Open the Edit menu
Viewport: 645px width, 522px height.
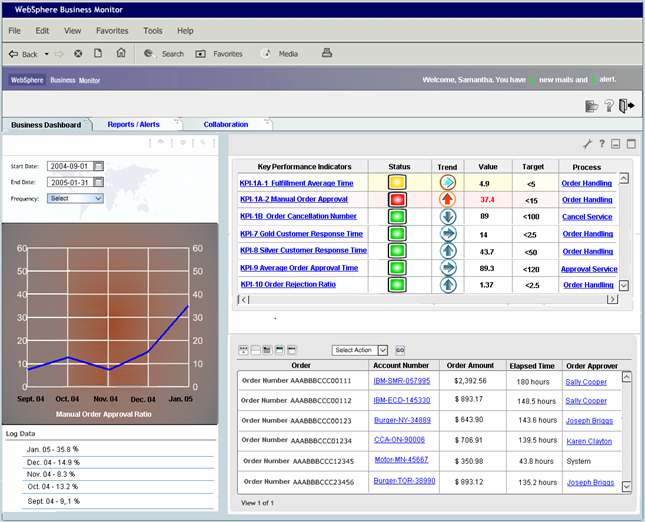click(42, 31)
